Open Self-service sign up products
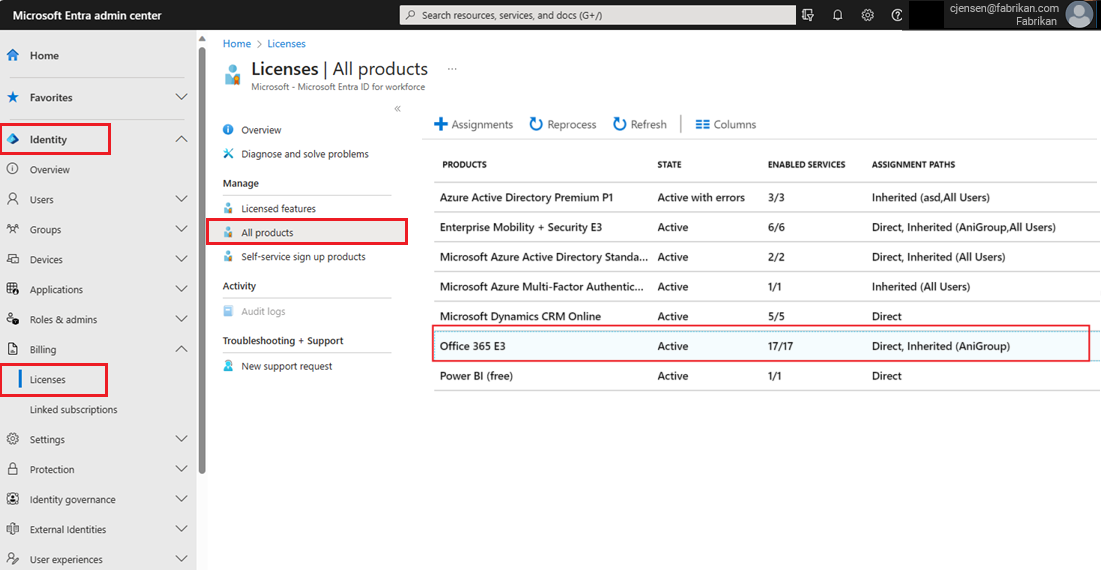This screenshot has width=1101, height=570. coord(303,257)
